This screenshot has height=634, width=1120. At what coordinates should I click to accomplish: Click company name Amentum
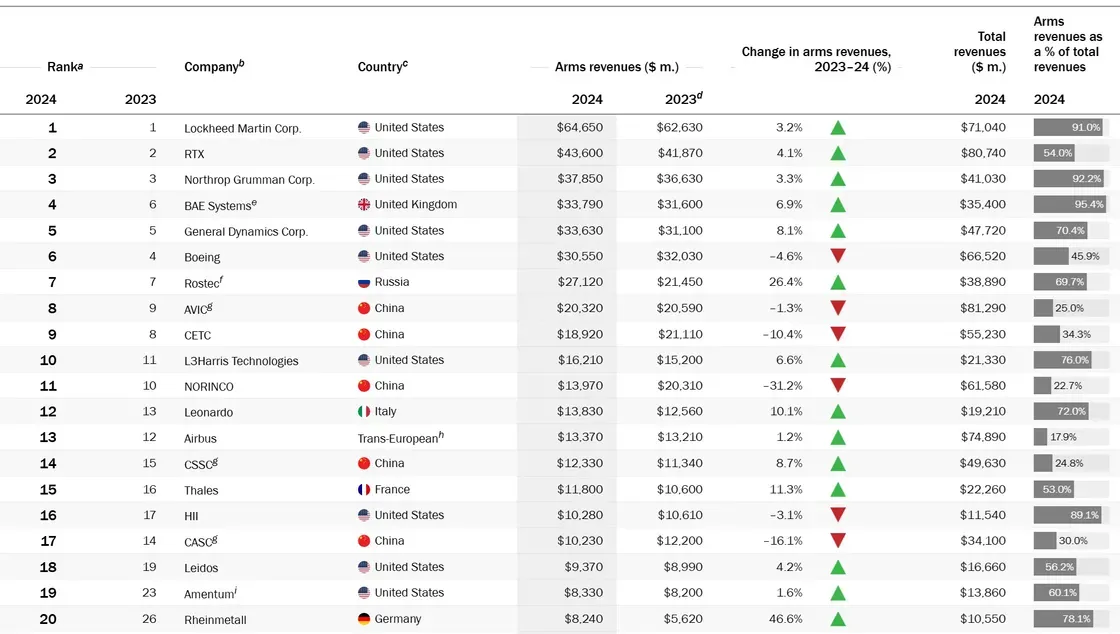[x=211, y=593]
